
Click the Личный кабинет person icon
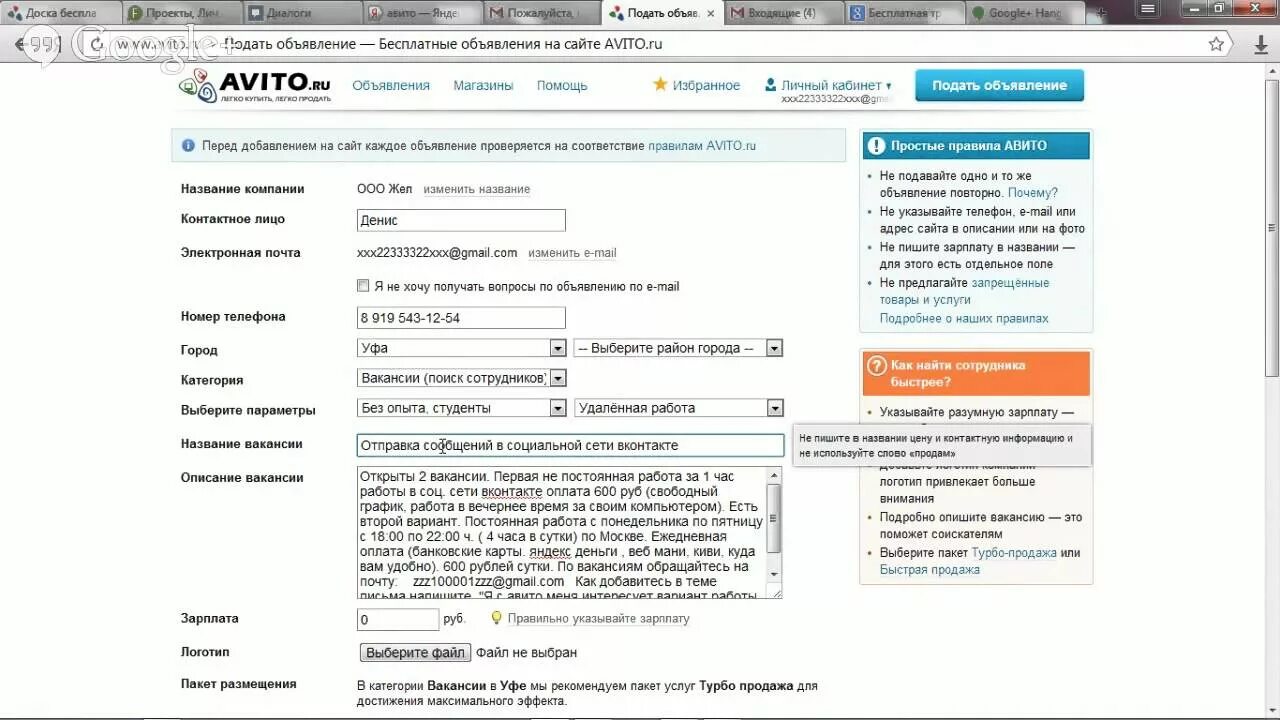(771, 85)
